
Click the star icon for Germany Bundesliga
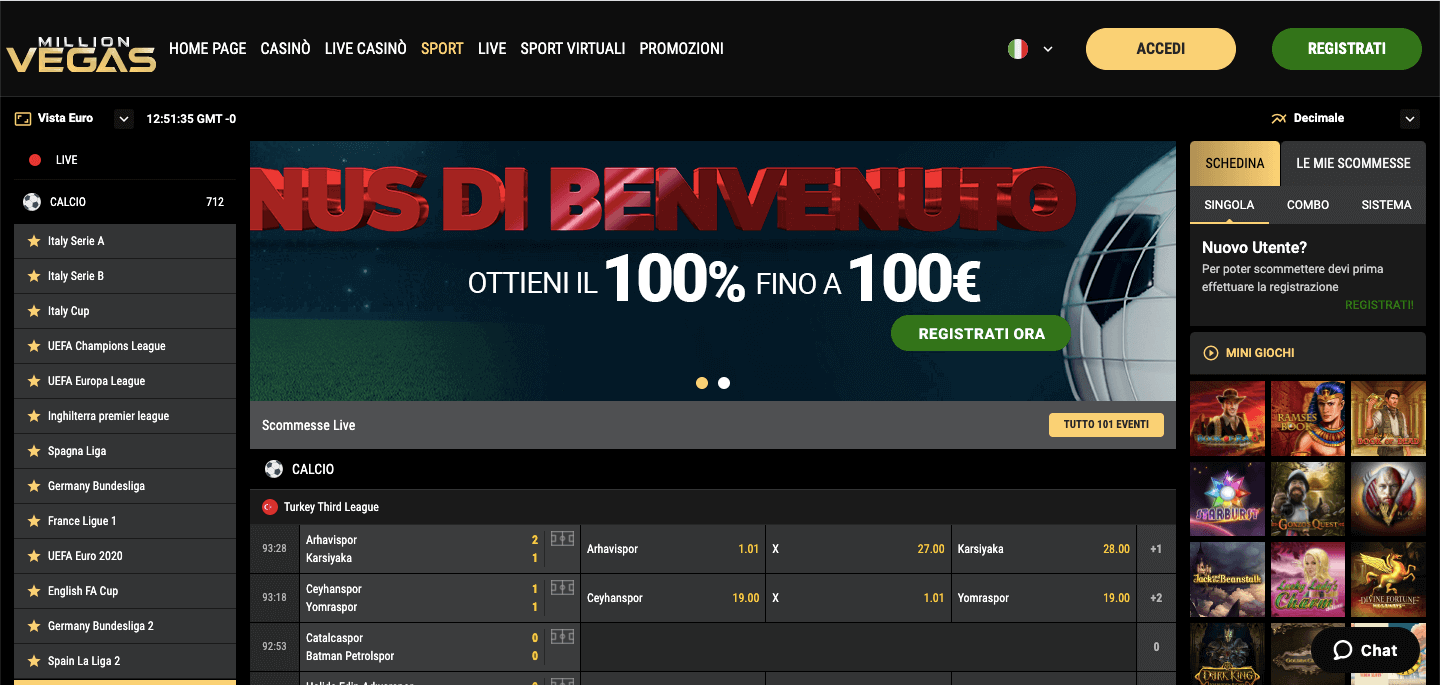click(x=34, y=486)
